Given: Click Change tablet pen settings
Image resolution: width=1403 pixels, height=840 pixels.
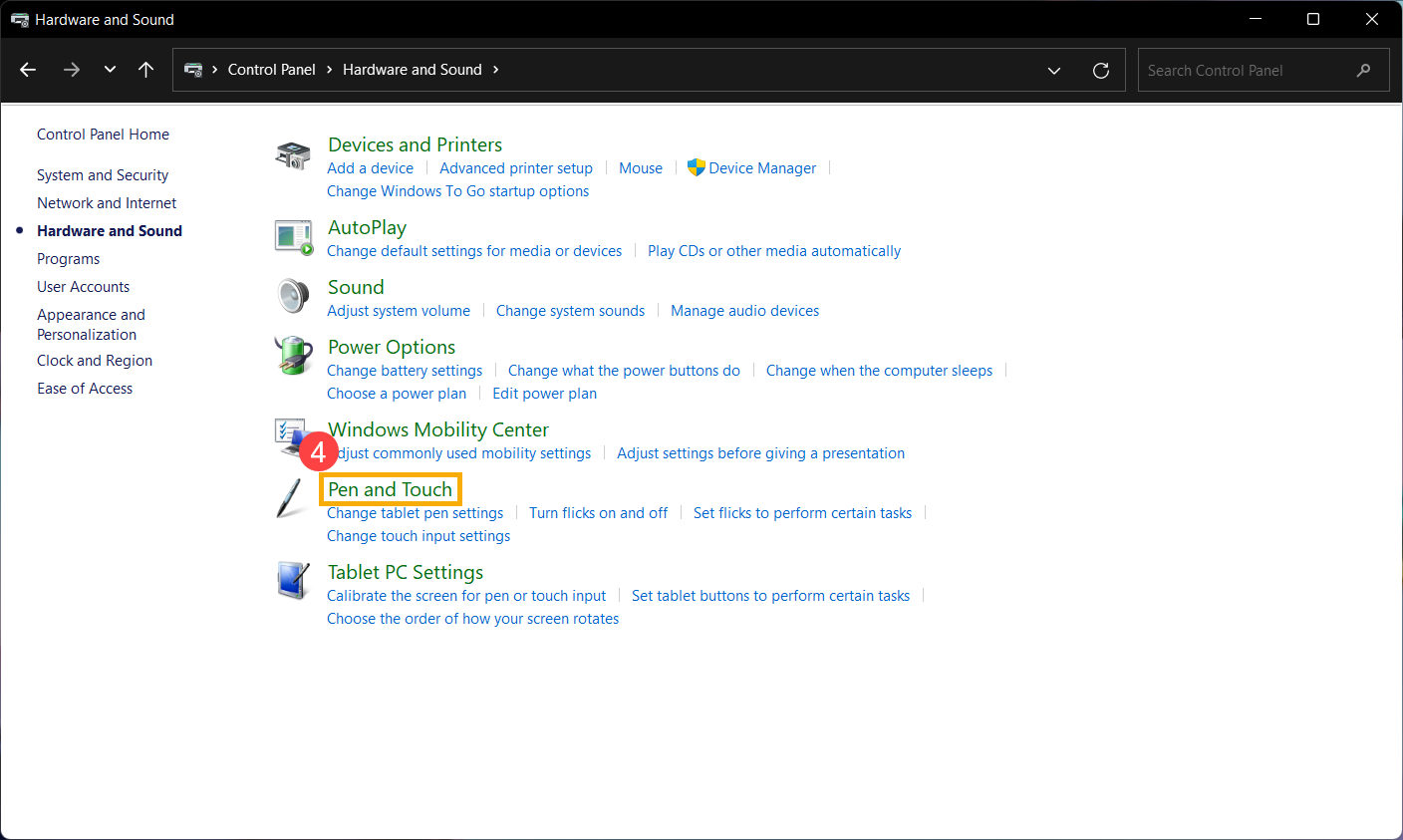Looking at the screenshot, I should click(415, 513).
